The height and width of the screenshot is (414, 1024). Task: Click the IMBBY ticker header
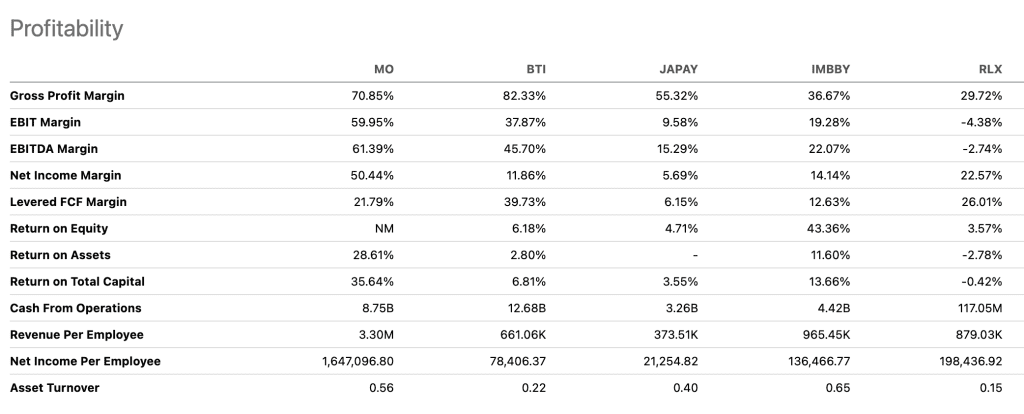tap(830, 69)
